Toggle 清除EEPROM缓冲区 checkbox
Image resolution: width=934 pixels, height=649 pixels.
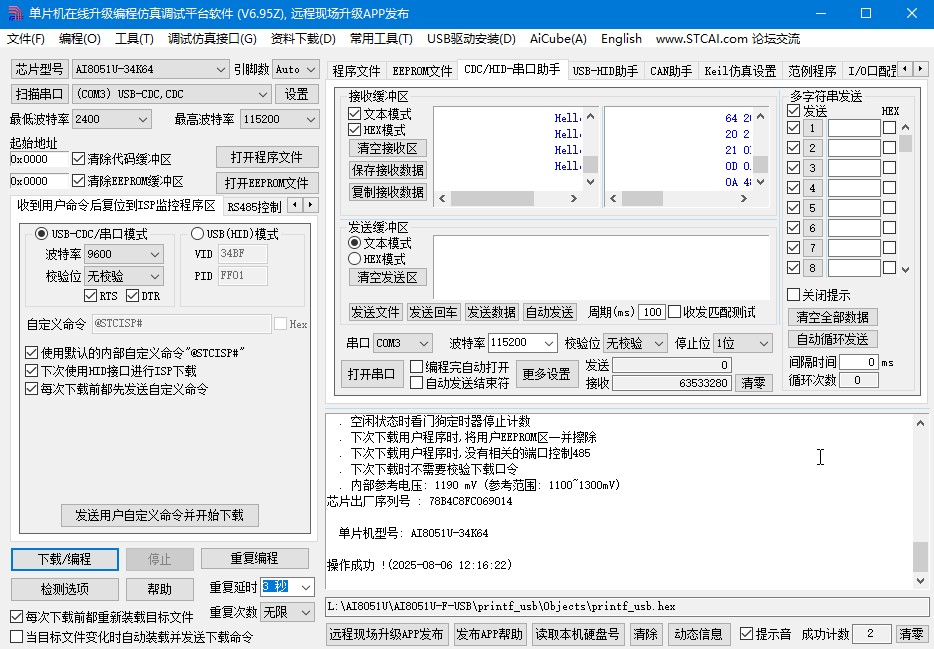pos(78,180)
